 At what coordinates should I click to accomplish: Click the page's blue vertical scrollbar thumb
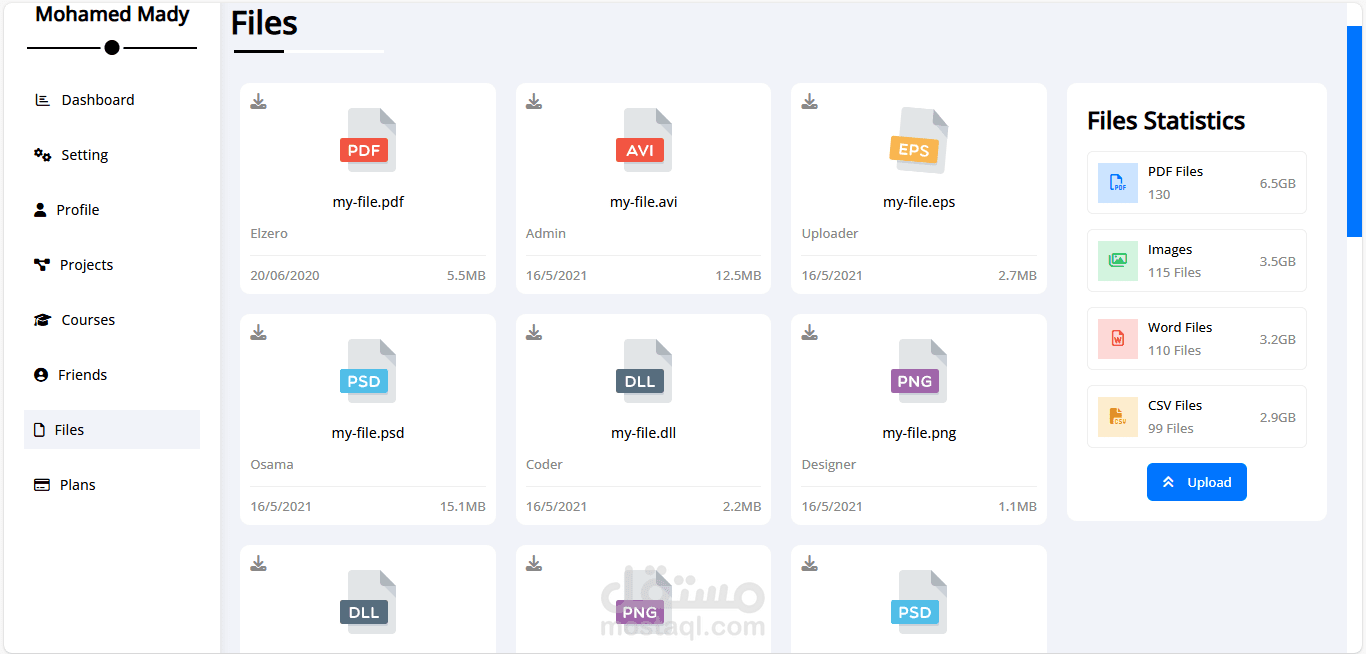[1354, 131]
